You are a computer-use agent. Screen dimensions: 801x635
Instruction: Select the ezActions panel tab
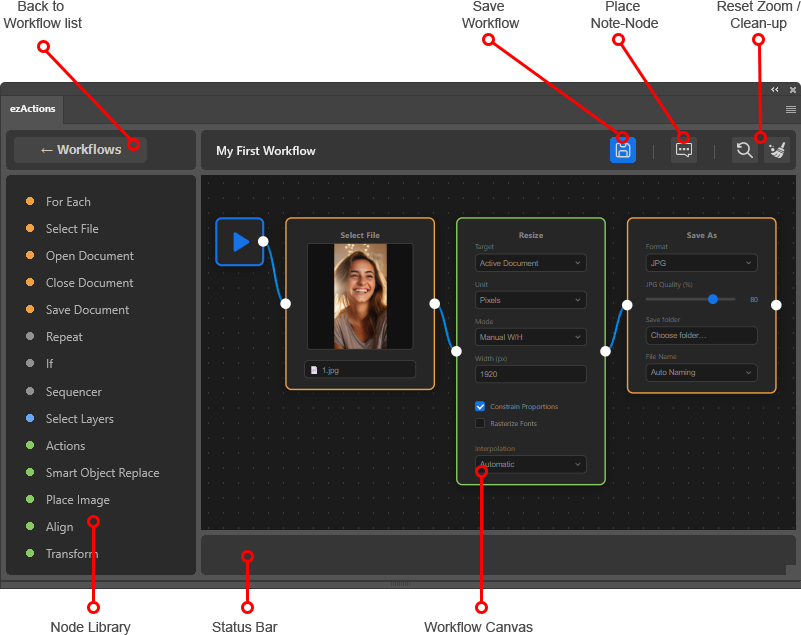coord(33,109)
